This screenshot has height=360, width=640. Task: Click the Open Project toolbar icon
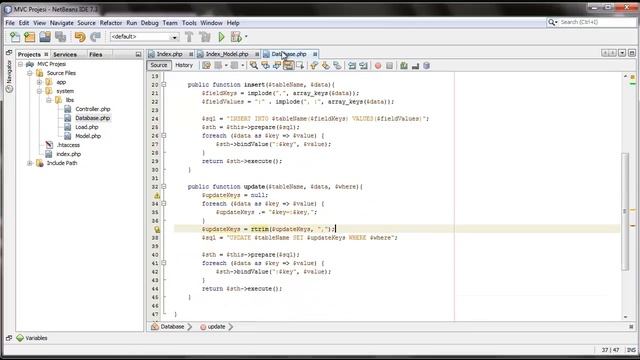(x=45, y=37)
